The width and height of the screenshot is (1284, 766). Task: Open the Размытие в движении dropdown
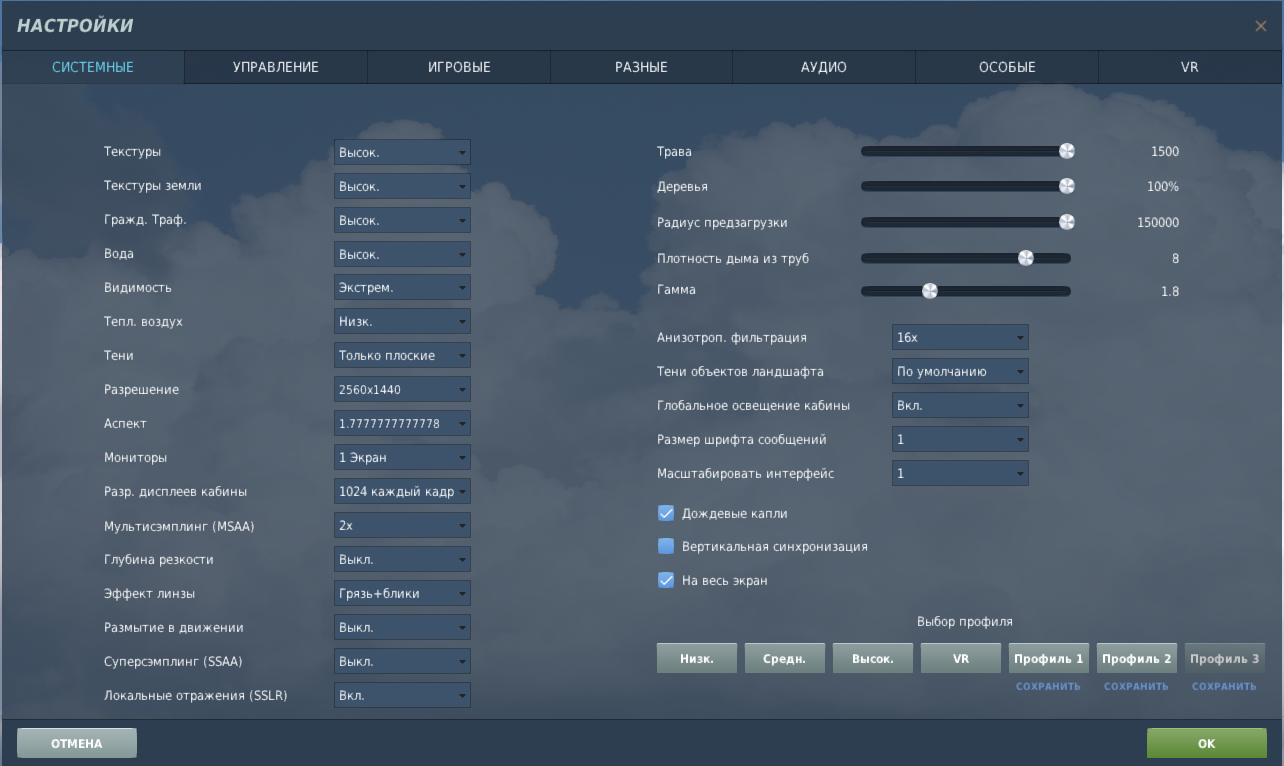(x=402, y=628)
